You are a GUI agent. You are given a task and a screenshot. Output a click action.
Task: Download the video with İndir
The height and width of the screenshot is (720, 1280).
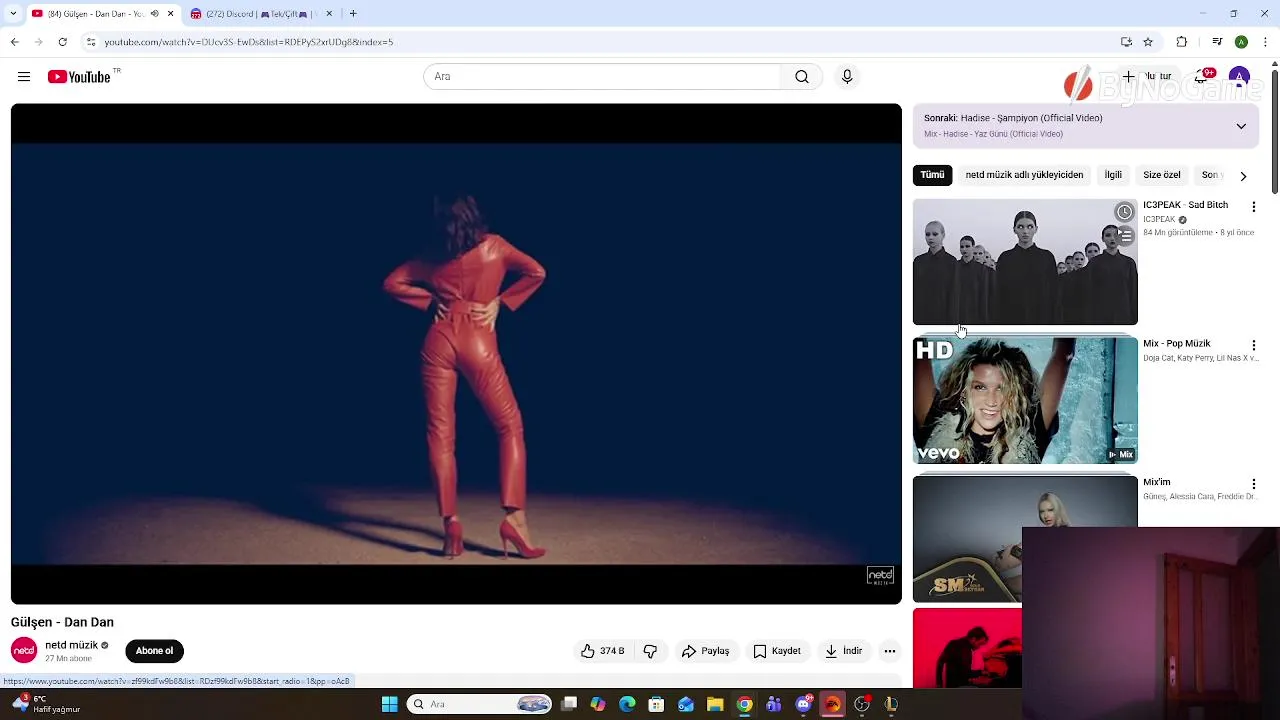(843, 651)
